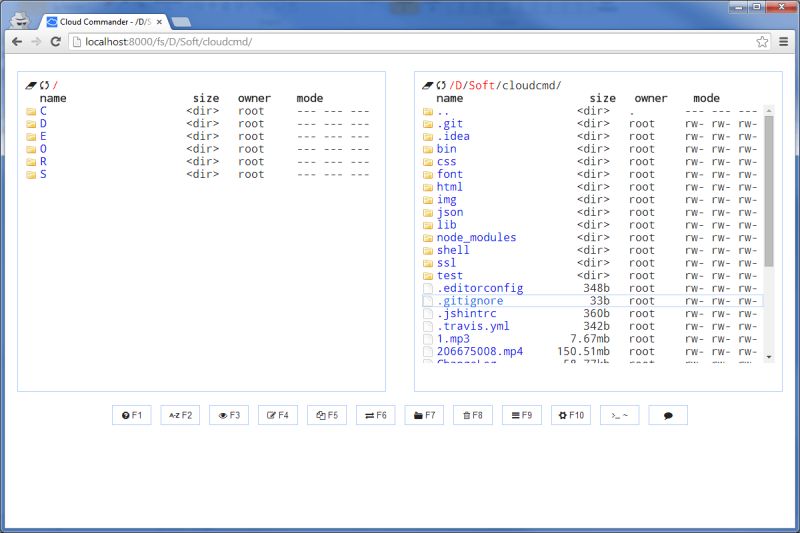Open the shell folder
800x533 pixels.
point(453,250)
